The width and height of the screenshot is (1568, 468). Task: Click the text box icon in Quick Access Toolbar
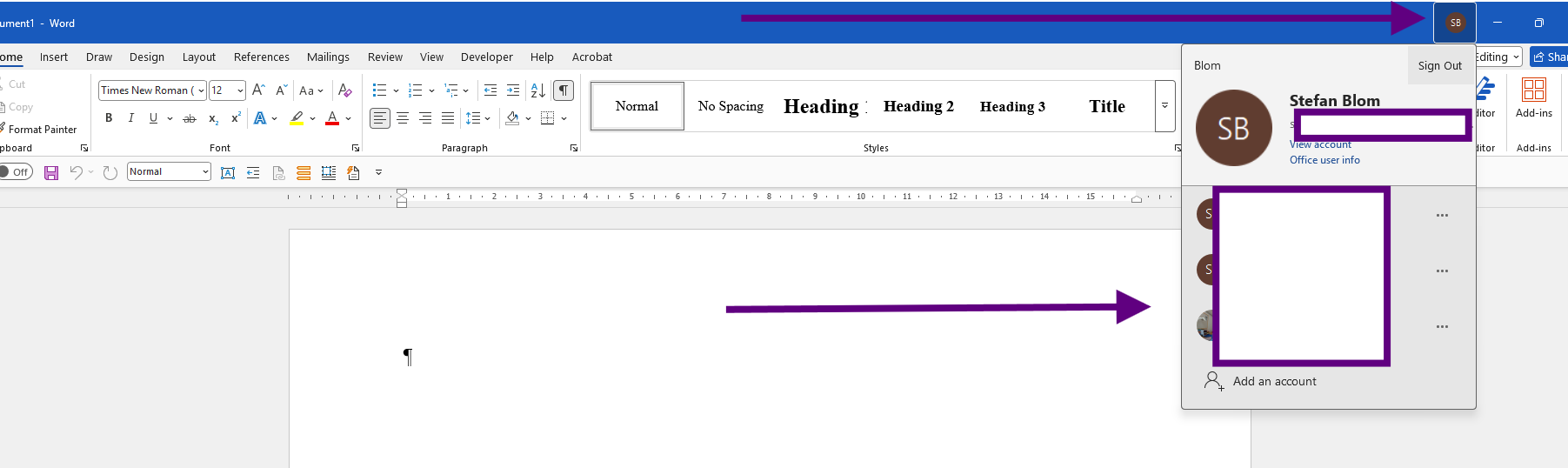click(228, 173)
